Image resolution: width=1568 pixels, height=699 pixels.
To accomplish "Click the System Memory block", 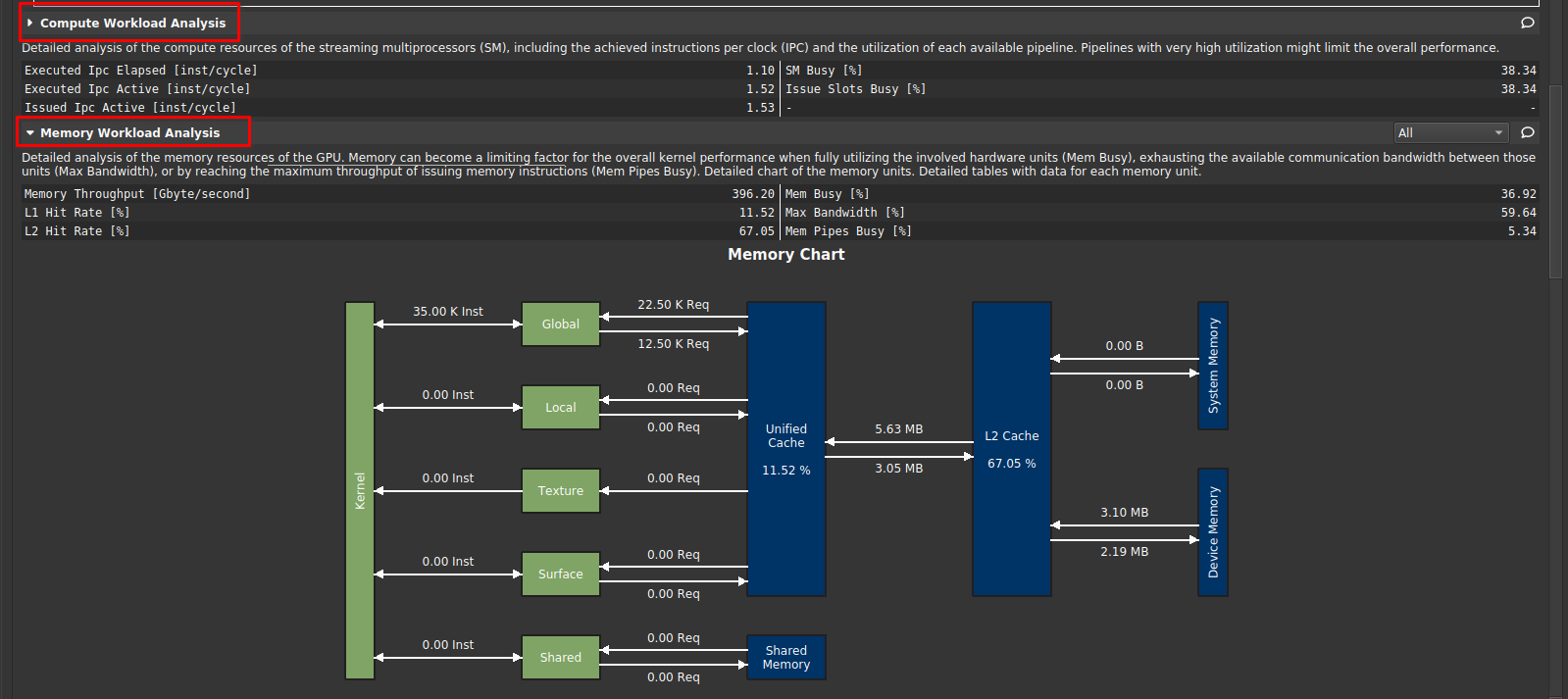I will (x=1212, y=365).
